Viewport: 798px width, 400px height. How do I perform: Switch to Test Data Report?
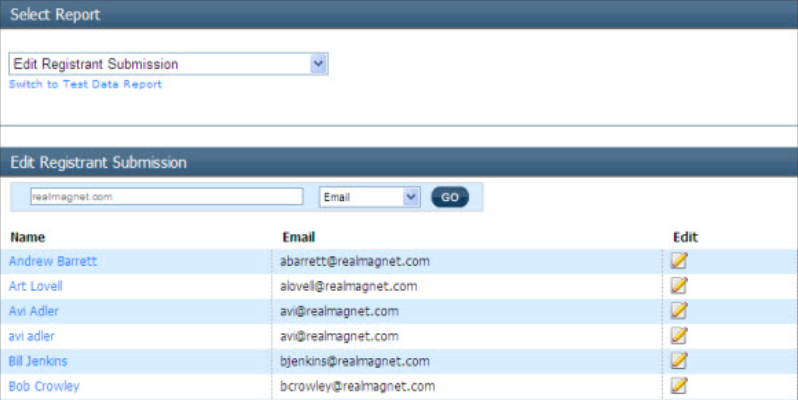[85, 84]
